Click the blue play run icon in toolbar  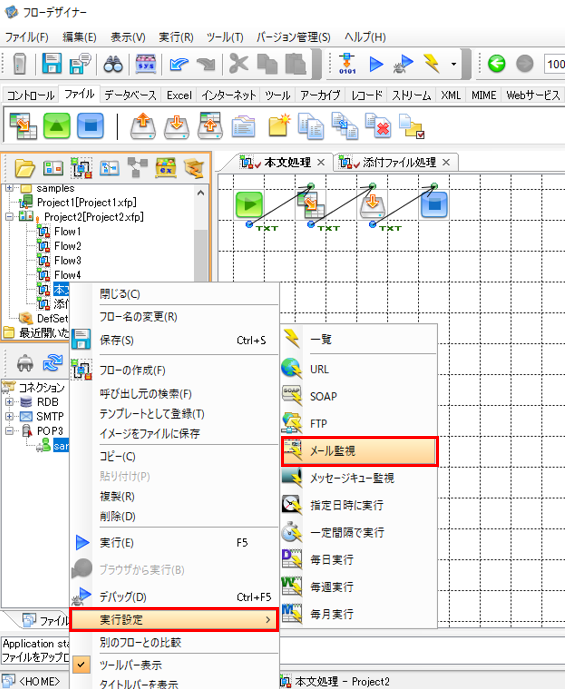[x=376, y=64]
